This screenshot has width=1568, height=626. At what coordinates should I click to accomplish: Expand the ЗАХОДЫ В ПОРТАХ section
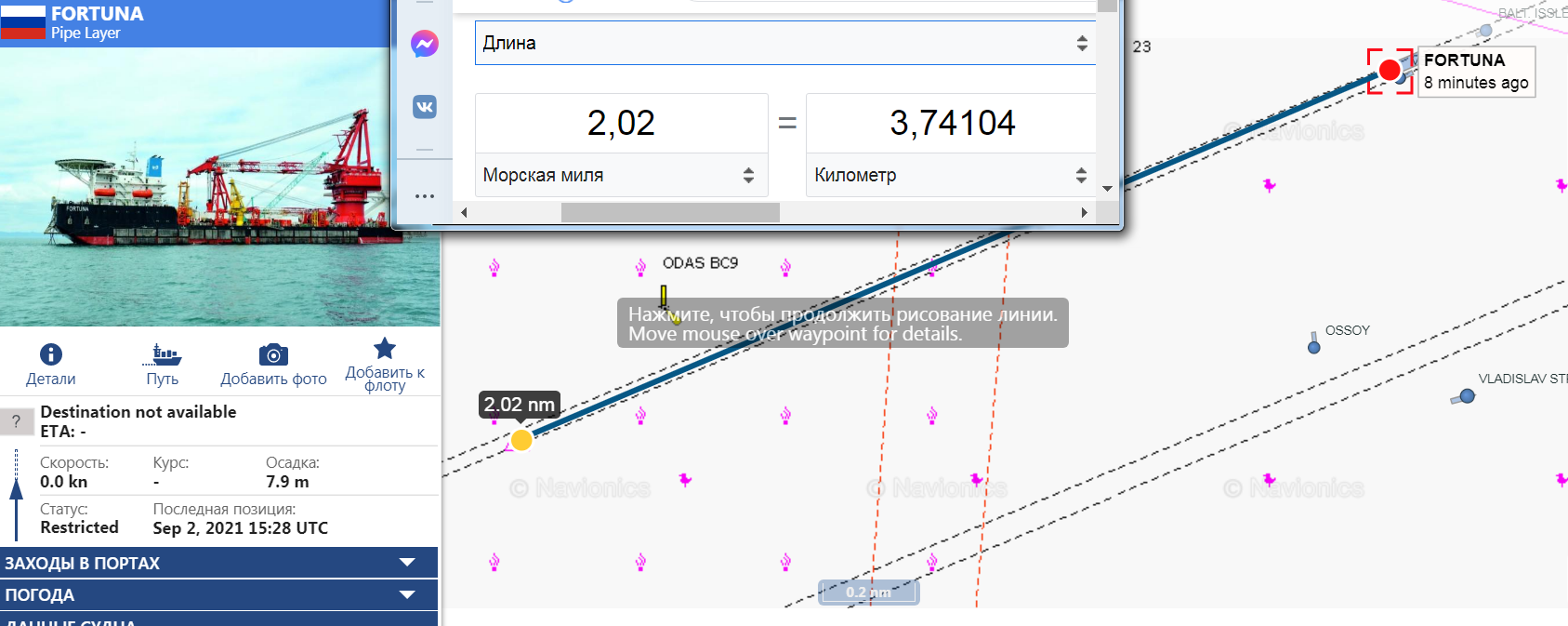[218, 563]
